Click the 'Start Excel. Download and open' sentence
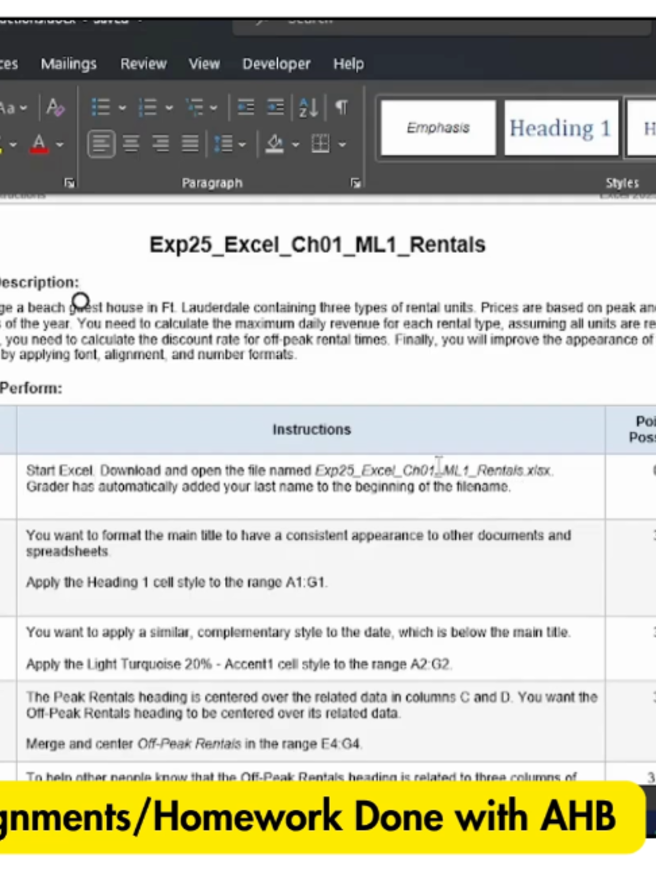Screen dimensions: 656x874 pos(289,470)
